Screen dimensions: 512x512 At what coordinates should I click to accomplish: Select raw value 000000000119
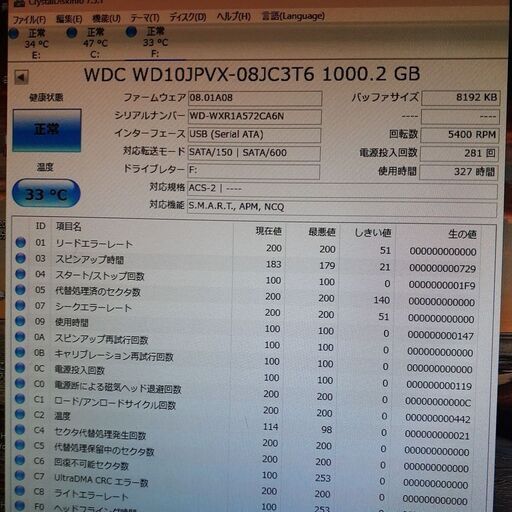tap(439, 386)
